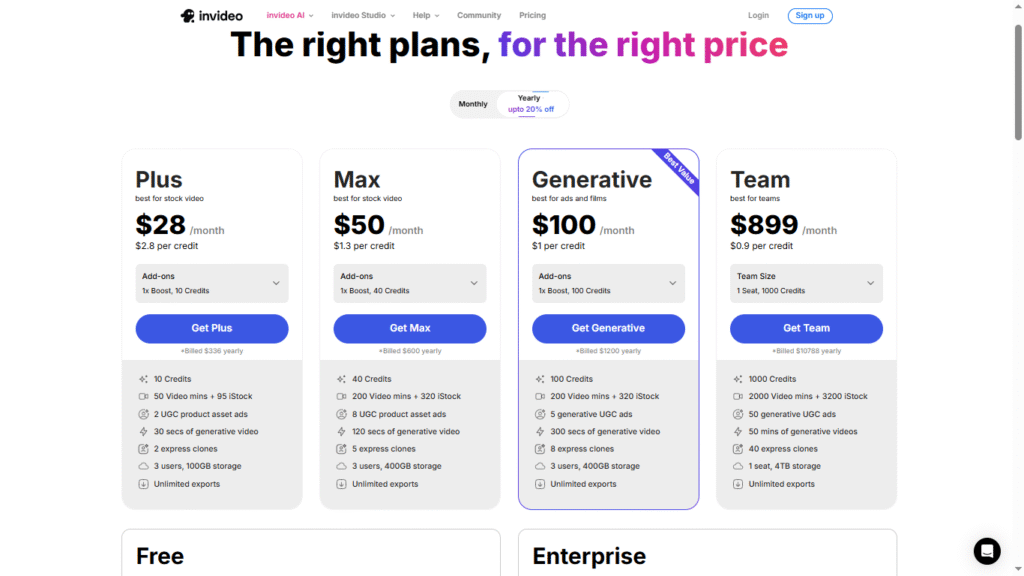Click the Get Generative button
This screenshot has width=1024, height=576.
pyautogui.click(x=608, y=328)
